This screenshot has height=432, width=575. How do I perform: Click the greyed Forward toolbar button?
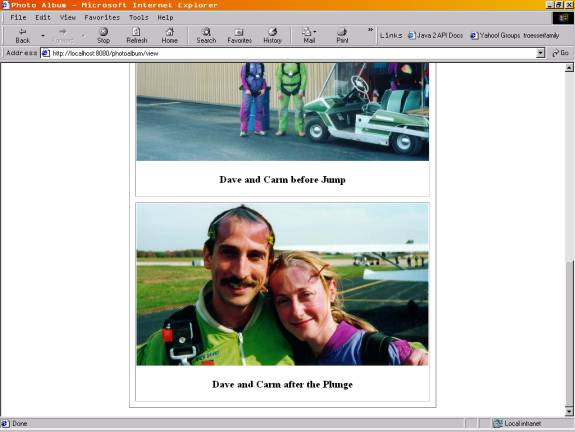pos(63,36)
